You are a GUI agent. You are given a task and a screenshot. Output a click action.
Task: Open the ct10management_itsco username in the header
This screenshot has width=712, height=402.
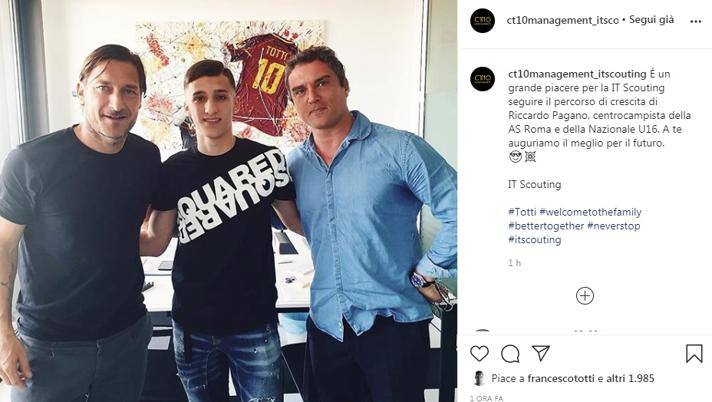[x=563, y=20]
